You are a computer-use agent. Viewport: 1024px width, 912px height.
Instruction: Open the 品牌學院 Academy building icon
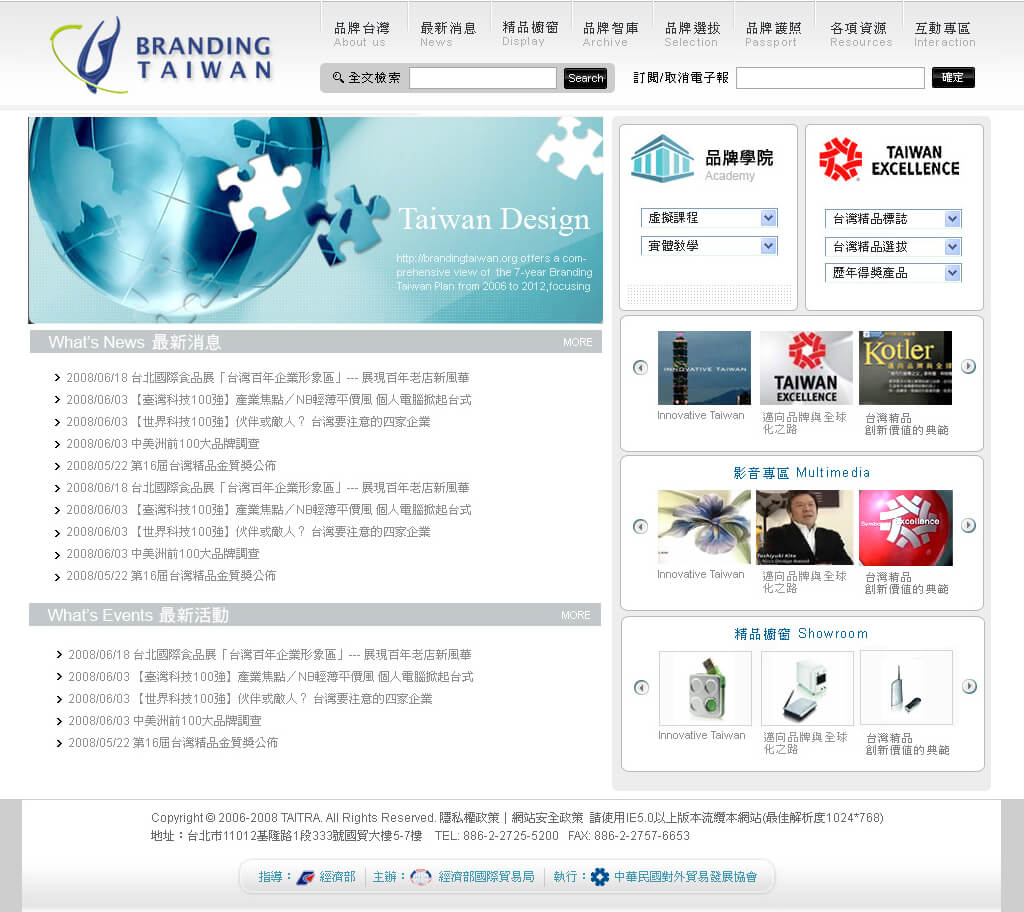662,158
